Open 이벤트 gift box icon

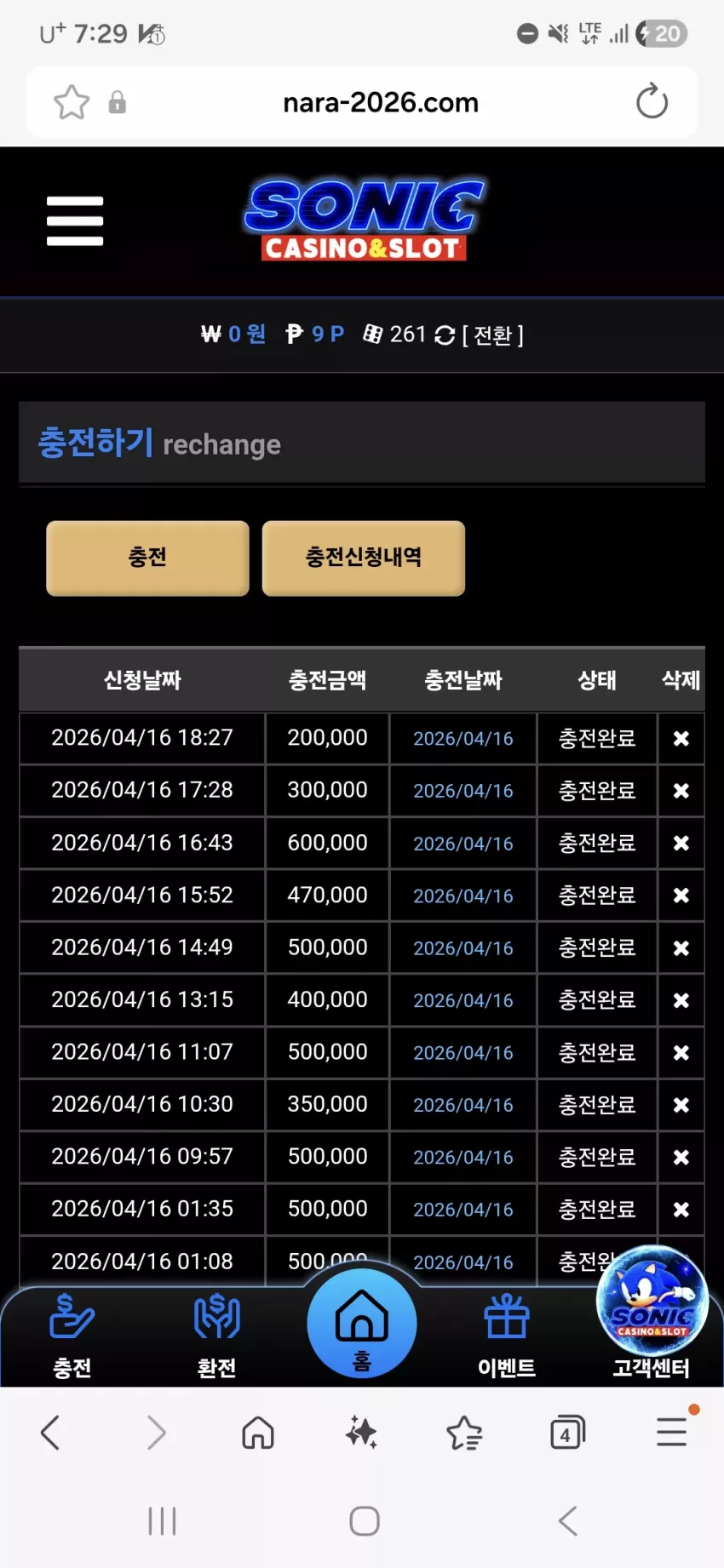pyautogui.click(x=507, y=1334)
